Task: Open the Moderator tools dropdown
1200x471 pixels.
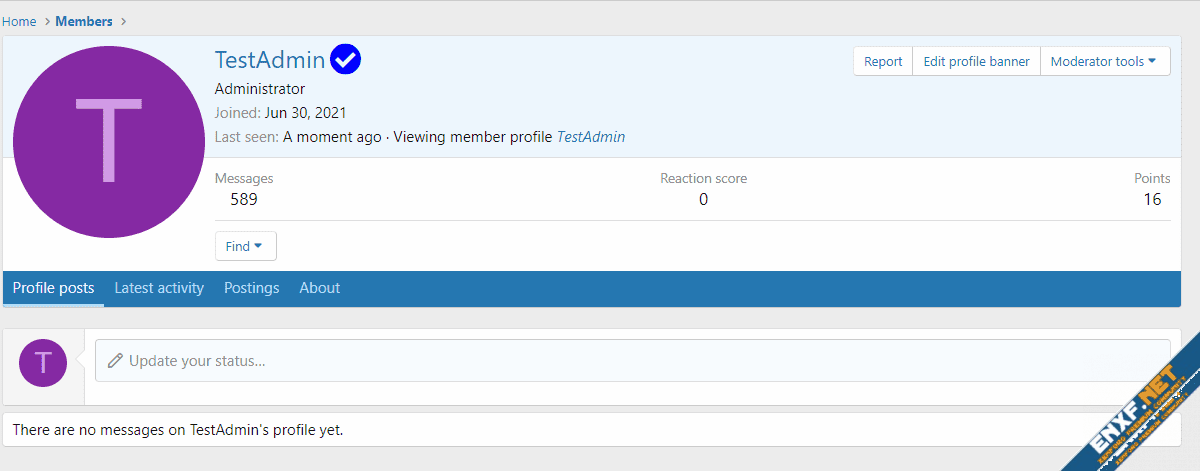Action: click(1104, 61)
